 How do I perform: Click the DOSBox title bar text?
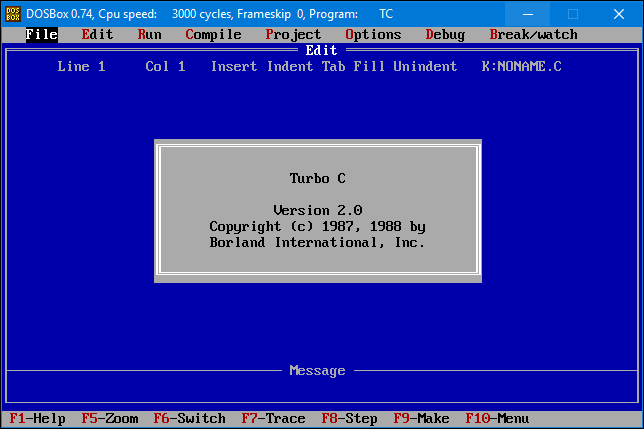[x=210, y=14]
